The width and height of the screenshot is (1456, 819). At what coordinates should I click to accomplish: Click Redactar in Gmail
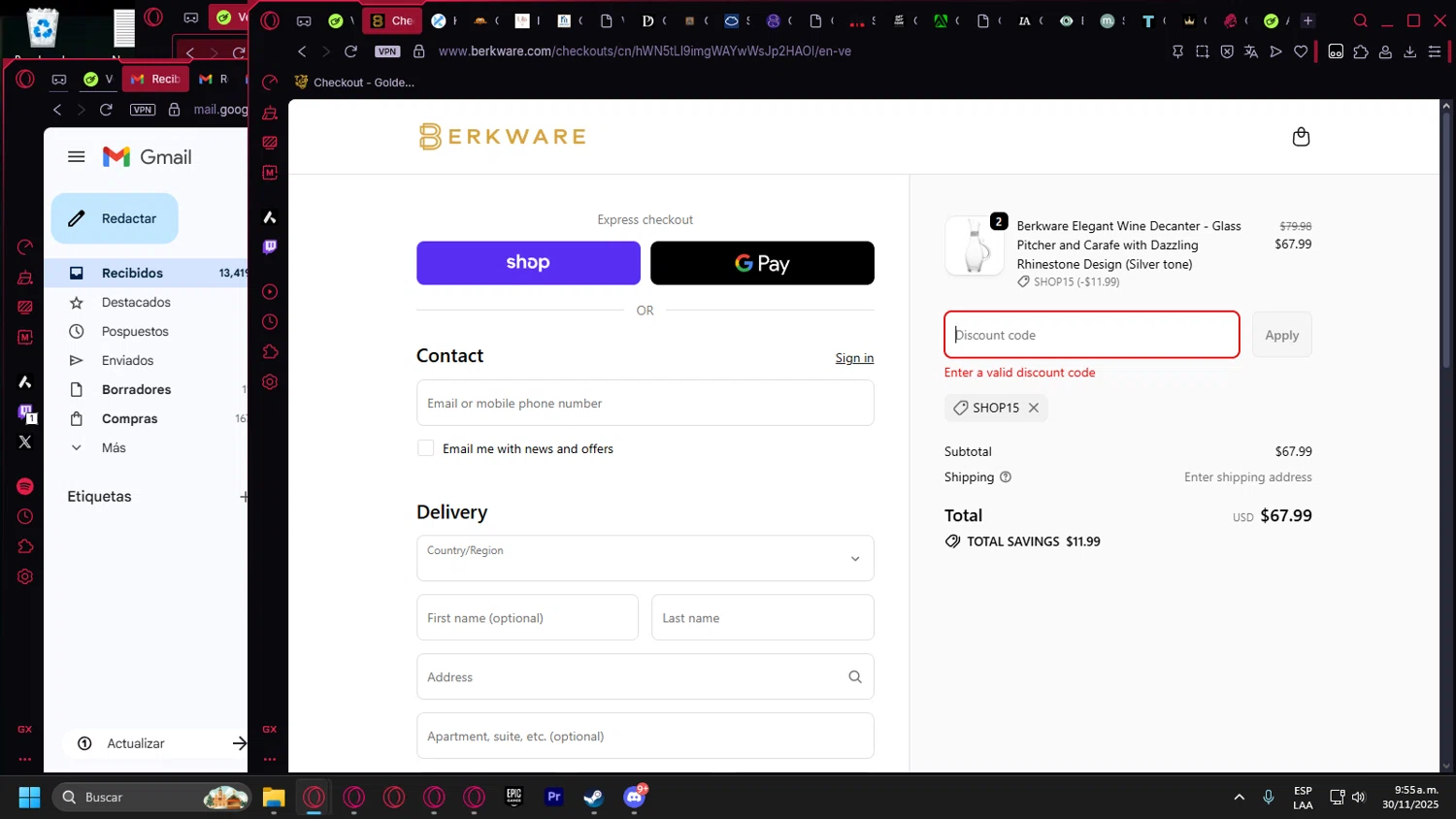tap(115, 218)
